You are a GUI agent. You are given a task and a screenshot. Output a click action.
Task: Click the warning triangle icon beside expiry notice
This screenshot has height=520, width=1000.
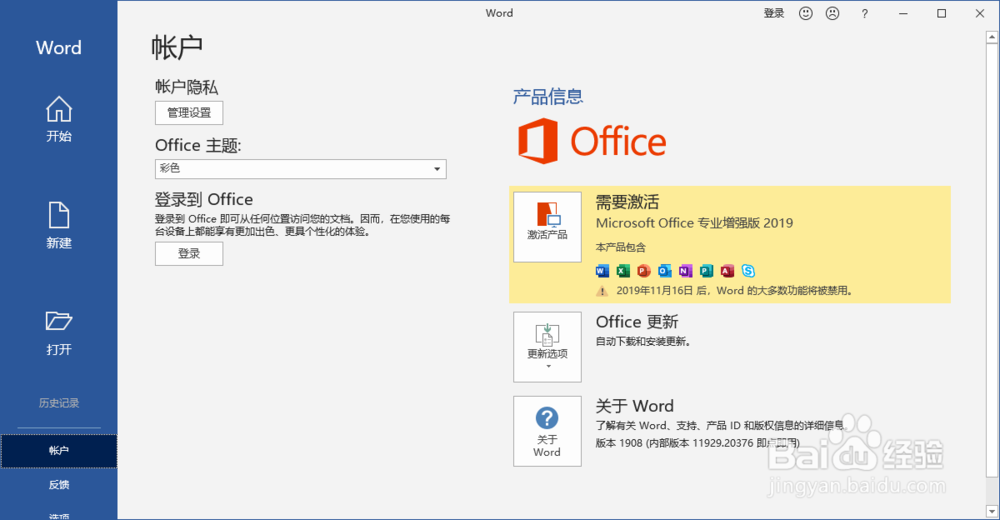(601, 291)
